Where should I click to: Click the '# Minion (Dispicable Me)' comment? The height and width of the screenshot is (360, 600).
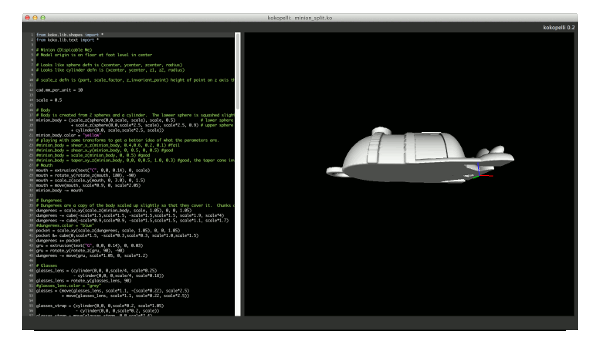(x=64, y=50)
